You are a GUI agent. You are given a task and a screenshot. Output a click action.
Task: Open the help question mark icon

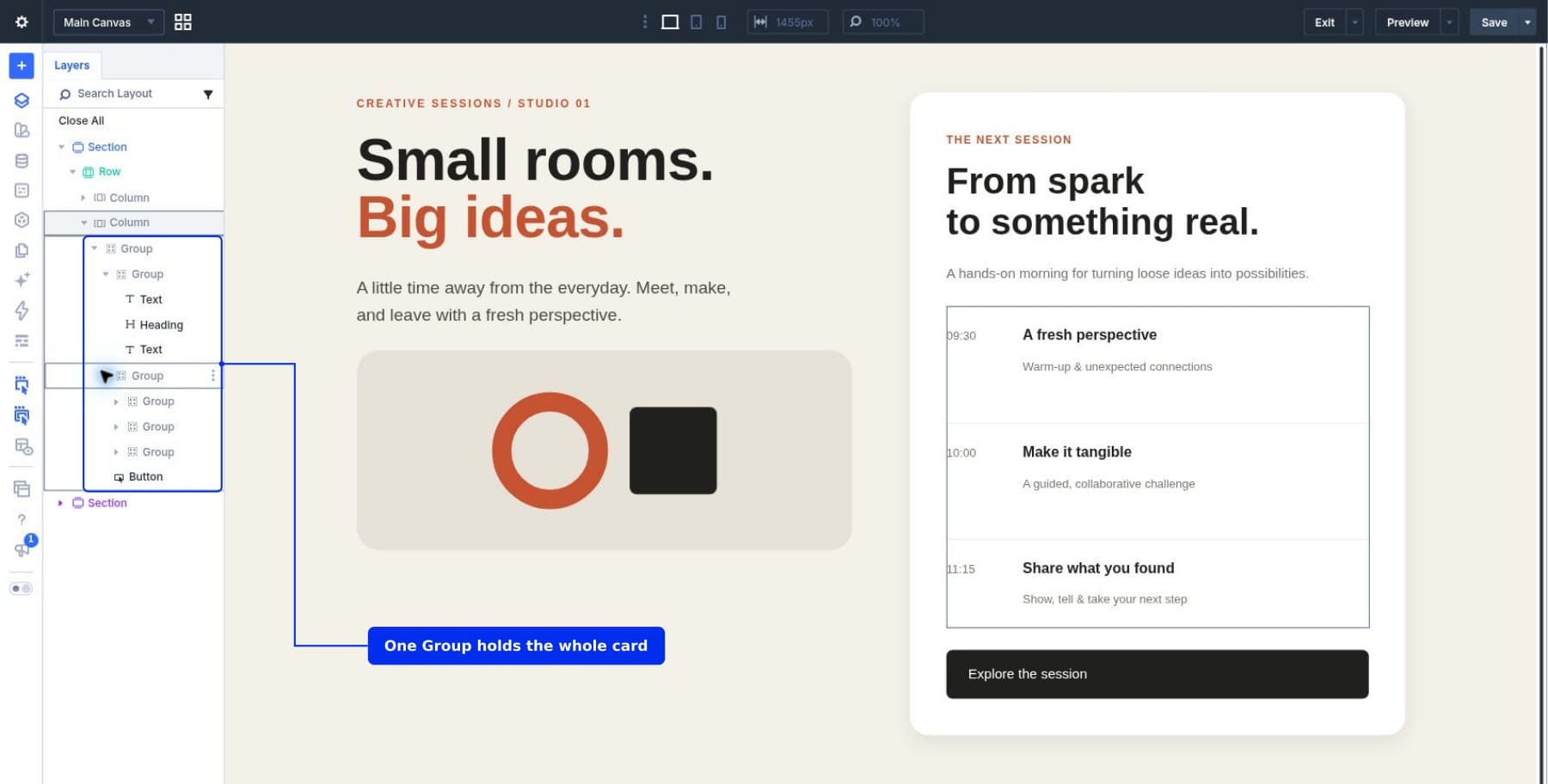pyautogui.click(x=21, y=519)
